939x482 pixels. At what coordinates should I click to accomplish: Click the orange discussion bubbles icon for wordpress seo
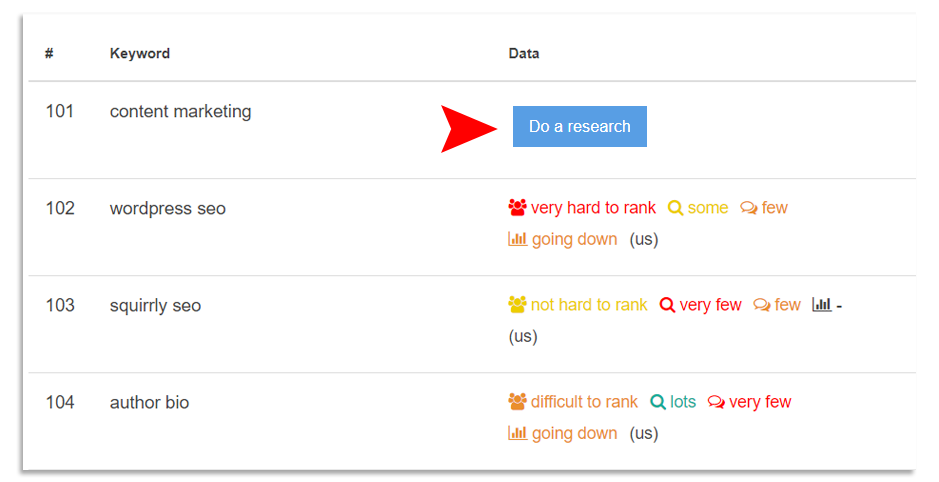(x=749, y=208)
